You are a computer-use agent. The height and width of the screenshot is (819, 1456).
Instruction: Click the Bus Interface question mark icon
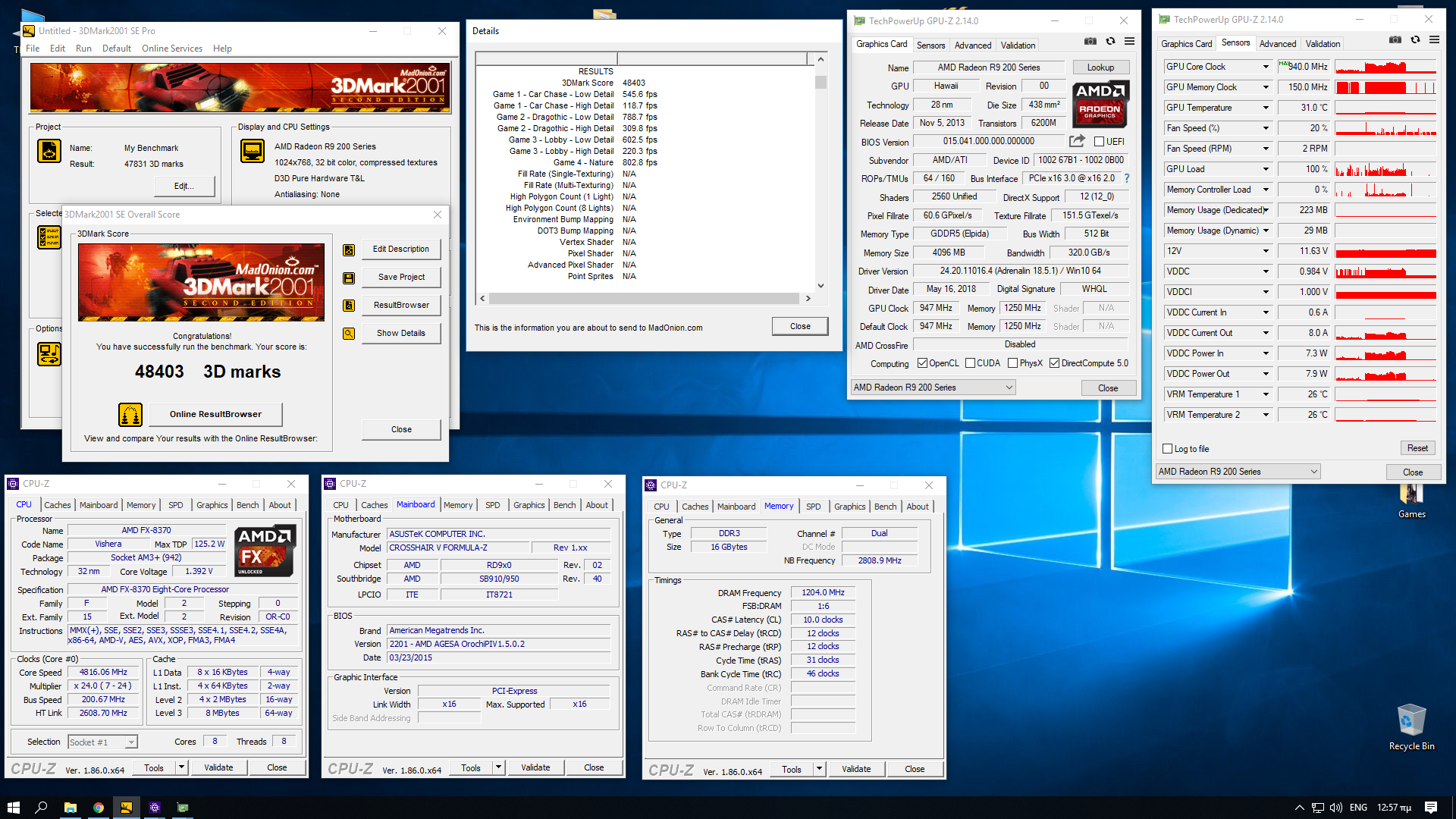pos(1127,178)
